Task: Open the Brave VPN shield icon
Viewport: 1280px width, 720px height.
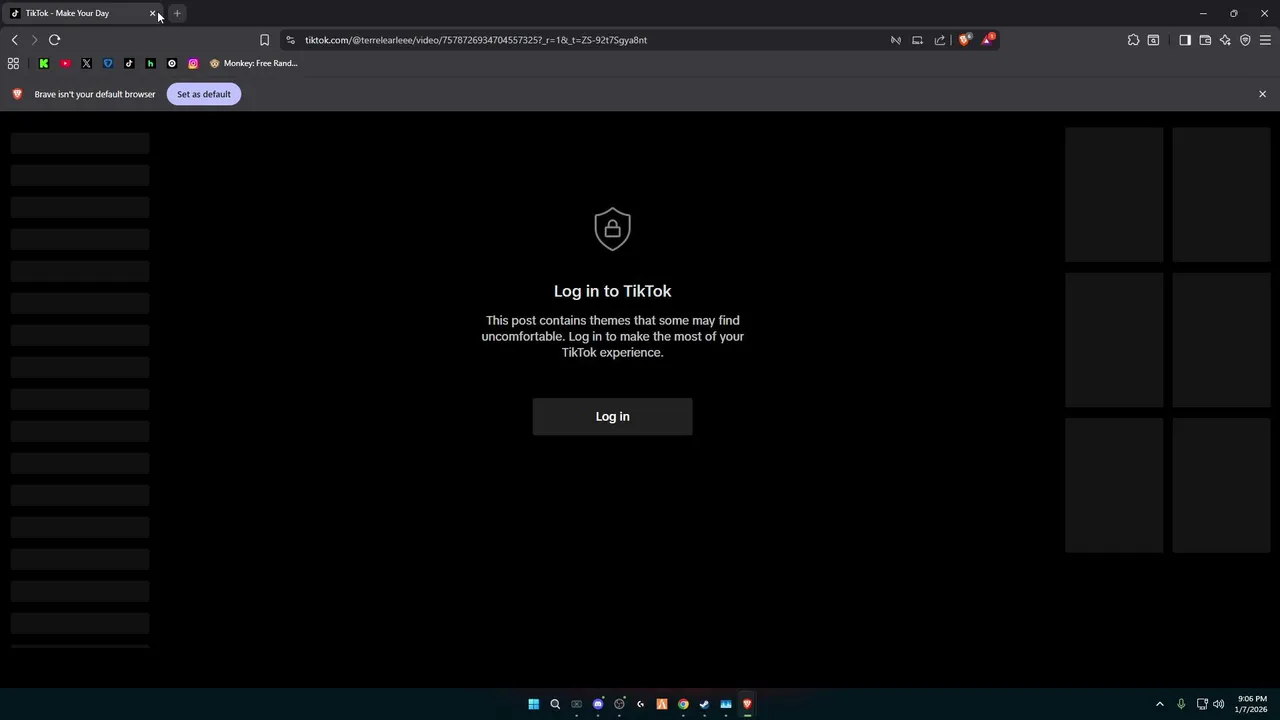Action: click(1245, 40)
